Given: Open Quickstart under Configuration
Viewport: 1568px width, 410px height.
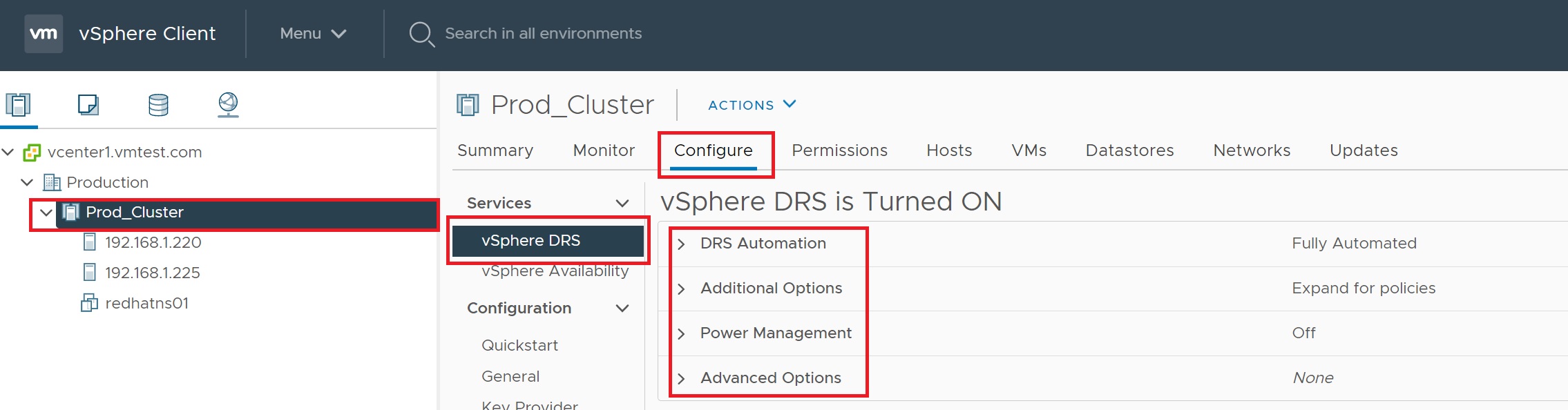Looking at the screenshot, I should click(x=519, y=345).
